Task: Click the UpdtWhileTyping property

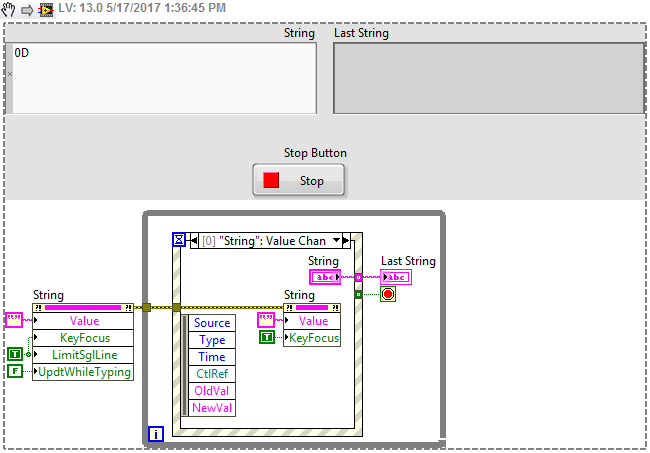Action: click(84, 372)
